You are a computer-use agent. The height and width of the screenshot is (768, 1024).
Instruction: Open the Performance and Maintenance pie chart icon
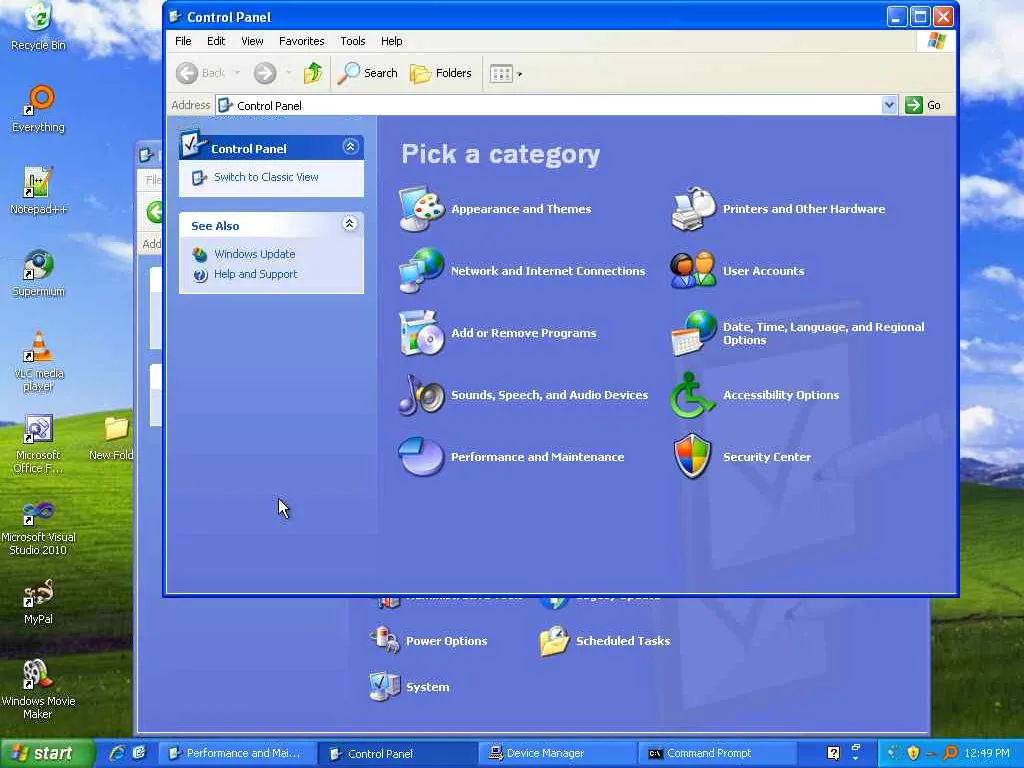coord(421,456)
